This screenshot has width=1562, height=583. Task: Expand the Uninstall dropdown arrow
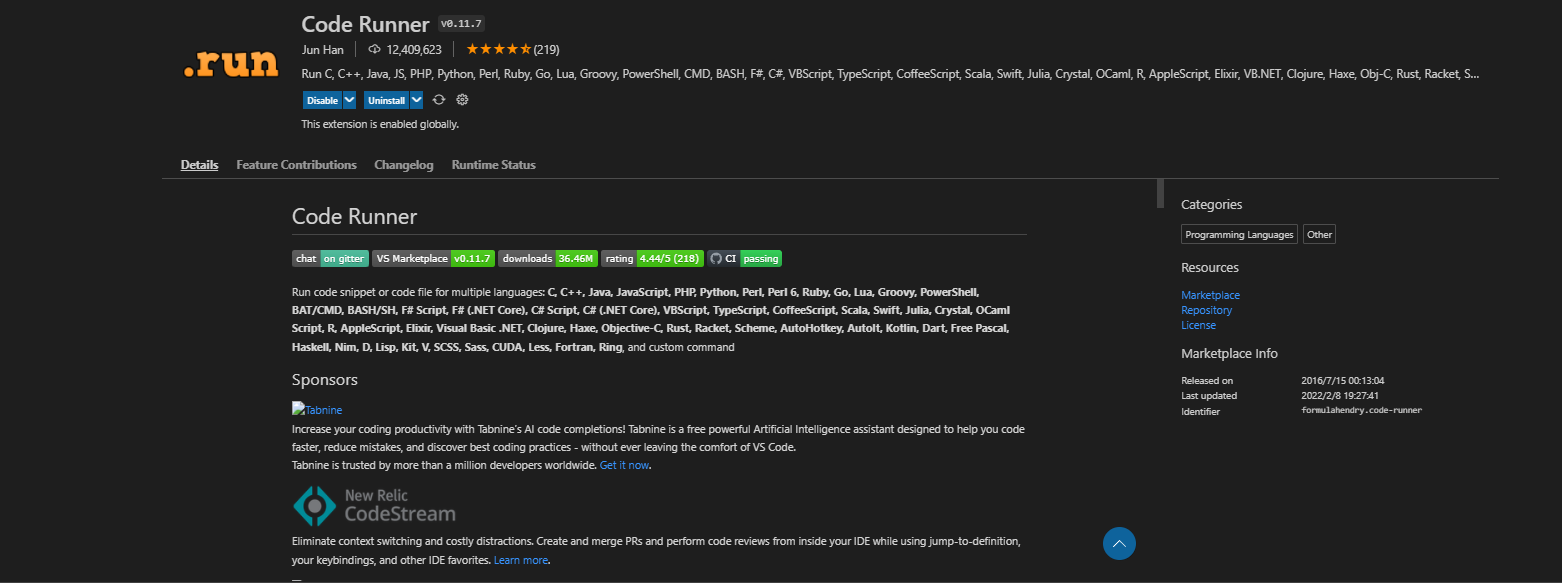tap(416, 100)
